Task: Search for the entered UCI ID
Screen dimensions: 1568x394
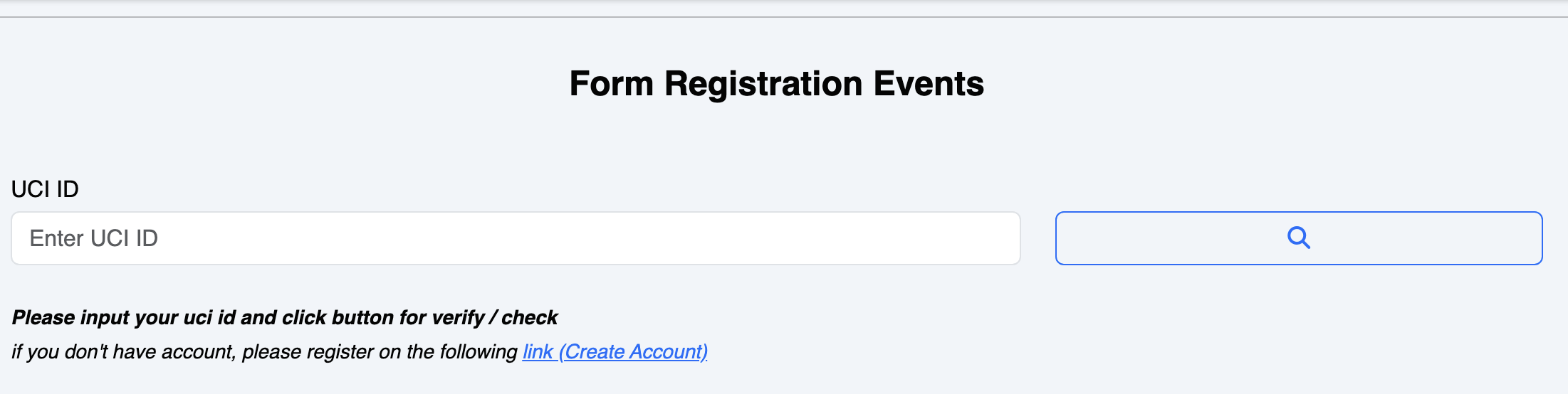Action: coord(1298,238)
